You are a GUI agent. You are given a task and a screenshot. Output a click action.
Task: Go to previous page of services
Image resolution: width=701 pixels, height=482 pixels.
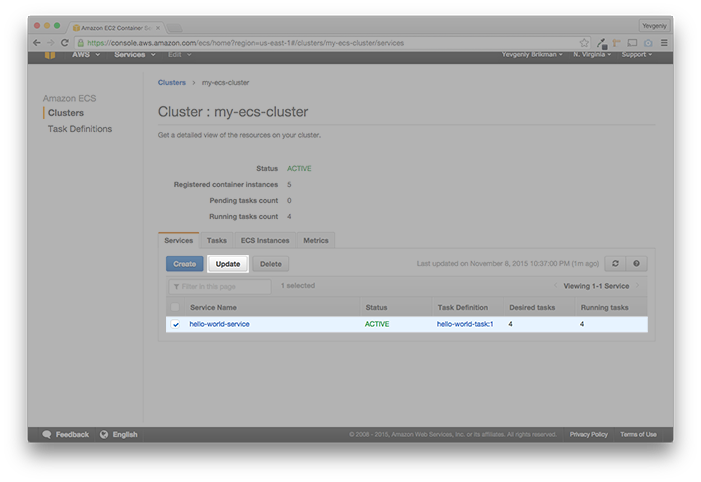[555, 285]
